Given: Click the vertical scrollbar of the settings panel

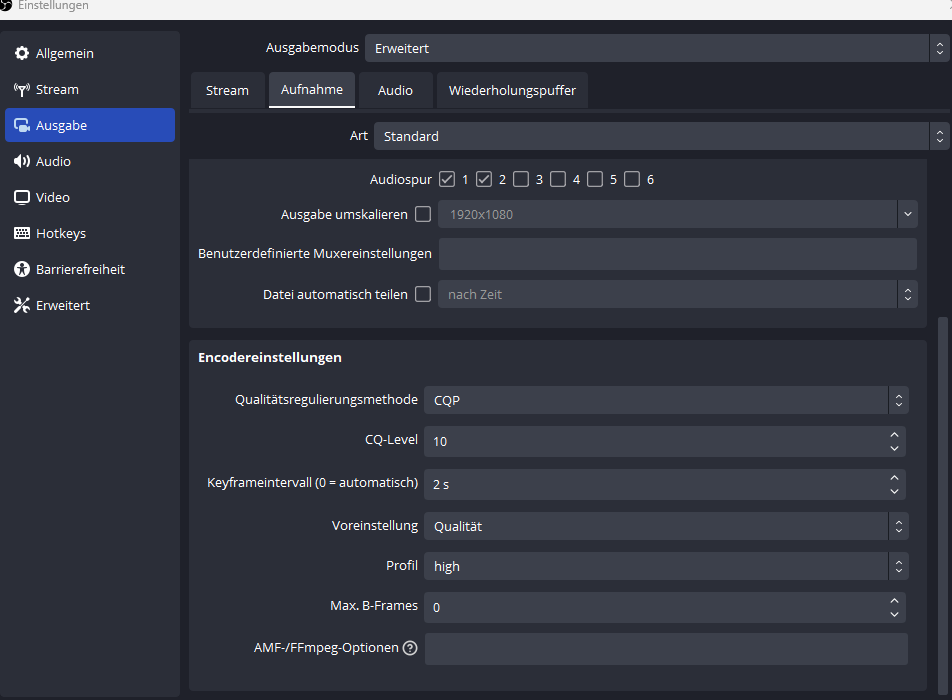Looking at the screenshot, I should pos(943,504).
